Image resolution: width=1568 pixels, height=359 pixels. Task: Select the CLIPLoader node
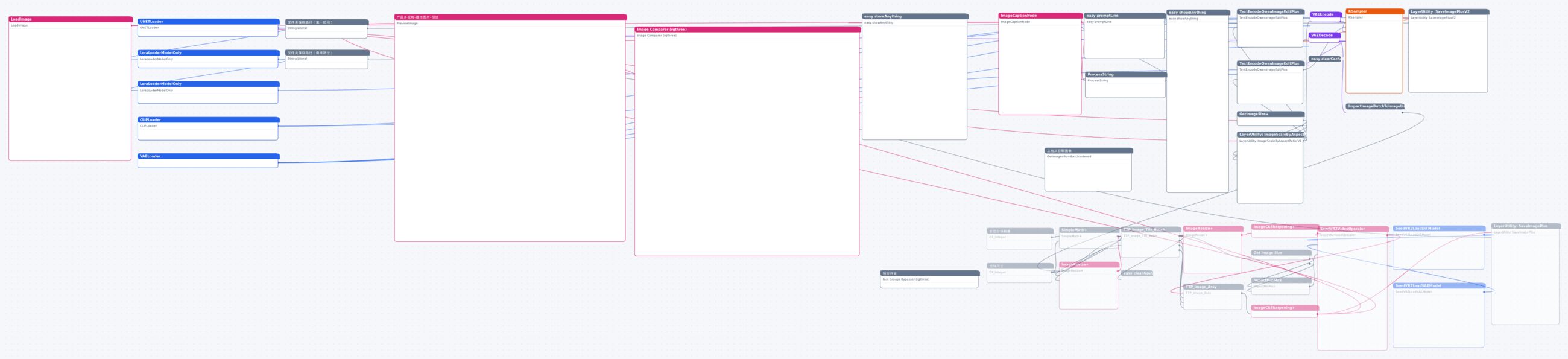208,129
